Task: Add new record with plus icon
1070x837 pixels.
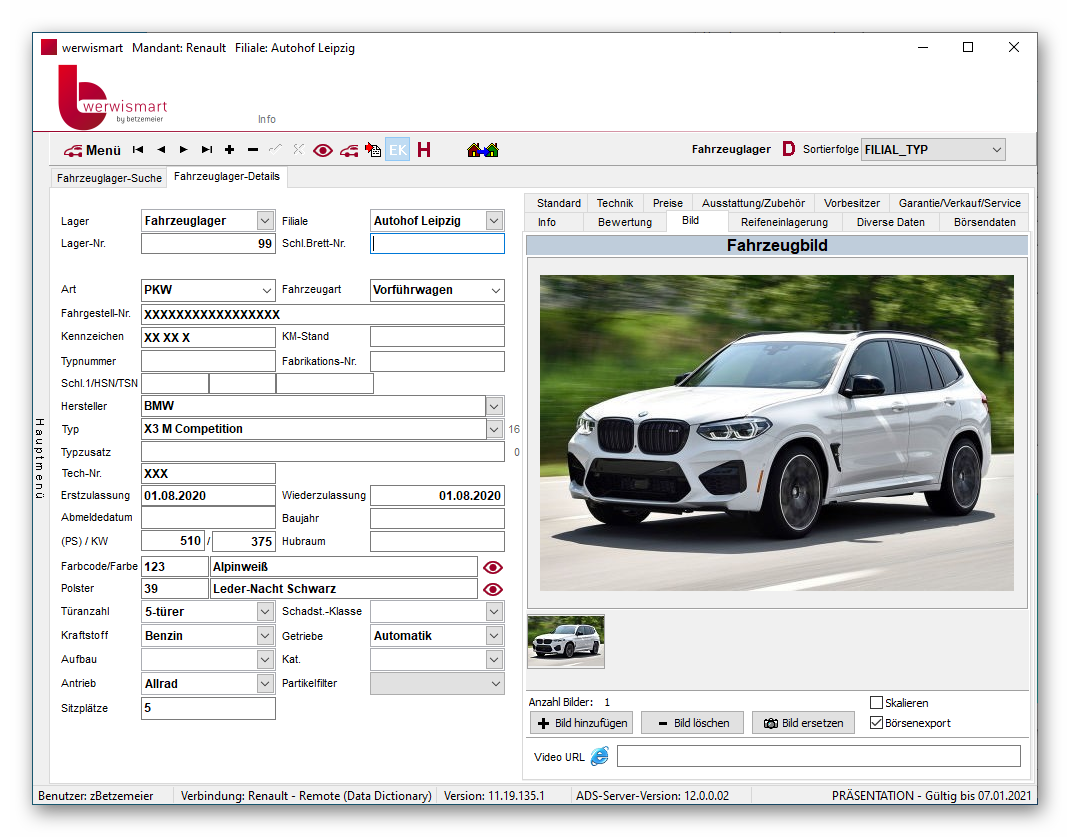Action: (230, 149)
